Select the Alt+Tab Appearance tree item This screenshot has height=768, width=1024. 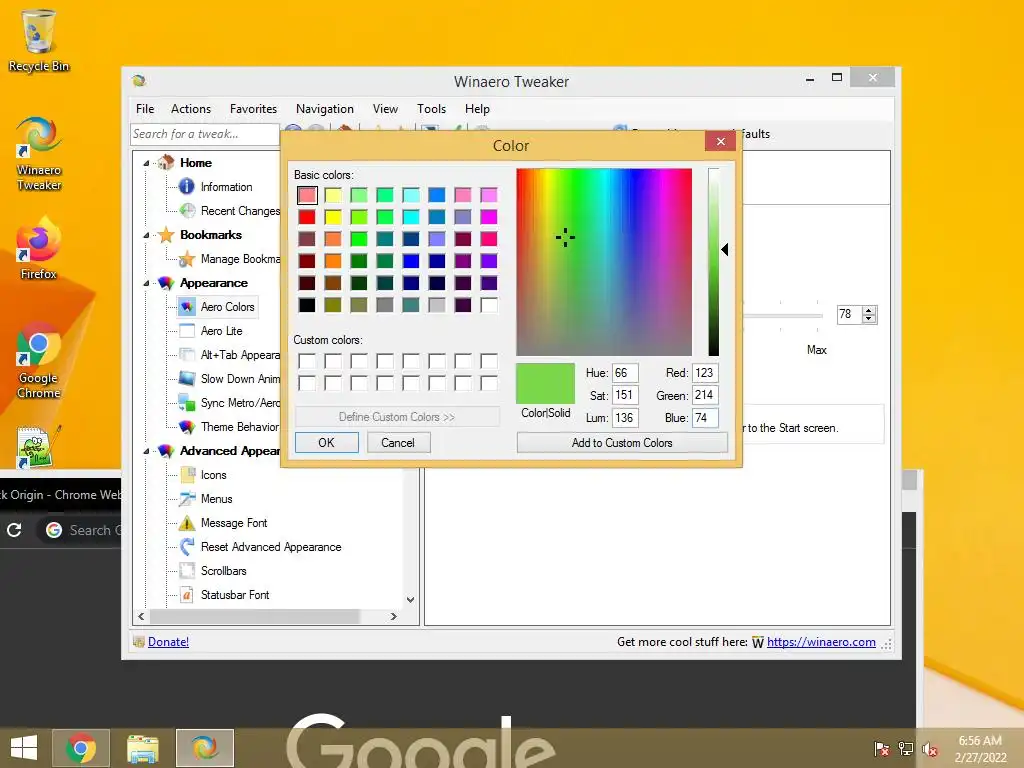[229, 355]
